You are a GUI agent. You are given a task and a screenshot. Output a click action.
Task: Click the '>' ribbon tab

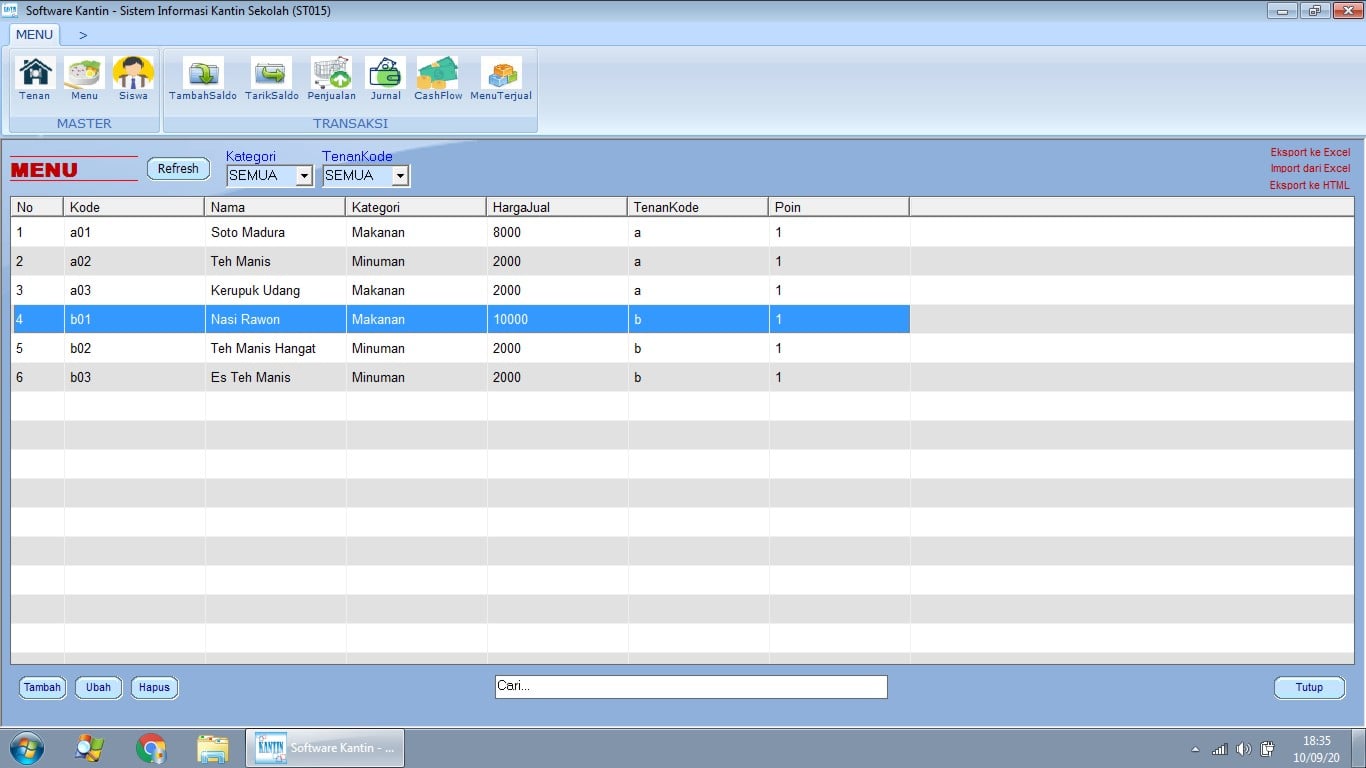tap(83, 35)
